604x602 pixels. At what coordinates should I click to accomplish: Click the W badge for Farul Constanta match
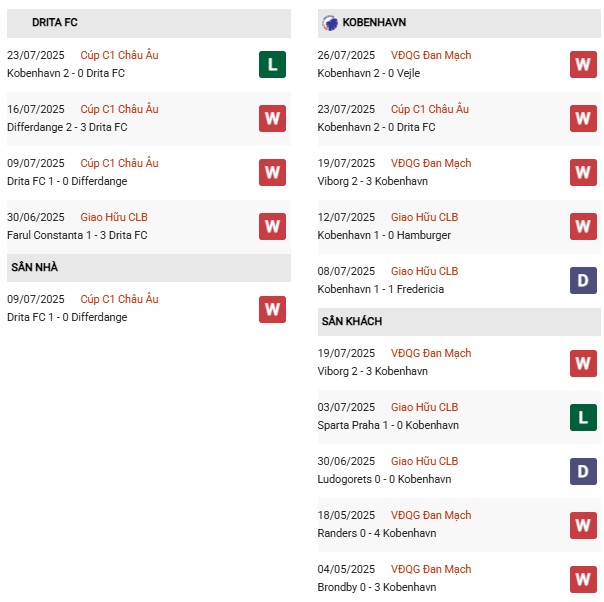coord(272,226)
